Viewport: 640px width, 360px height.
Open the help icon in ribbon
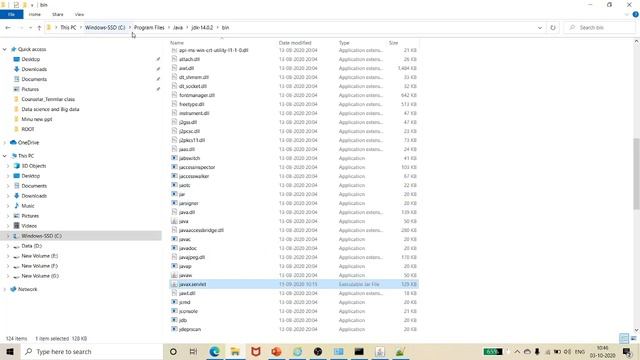[635, 14]
